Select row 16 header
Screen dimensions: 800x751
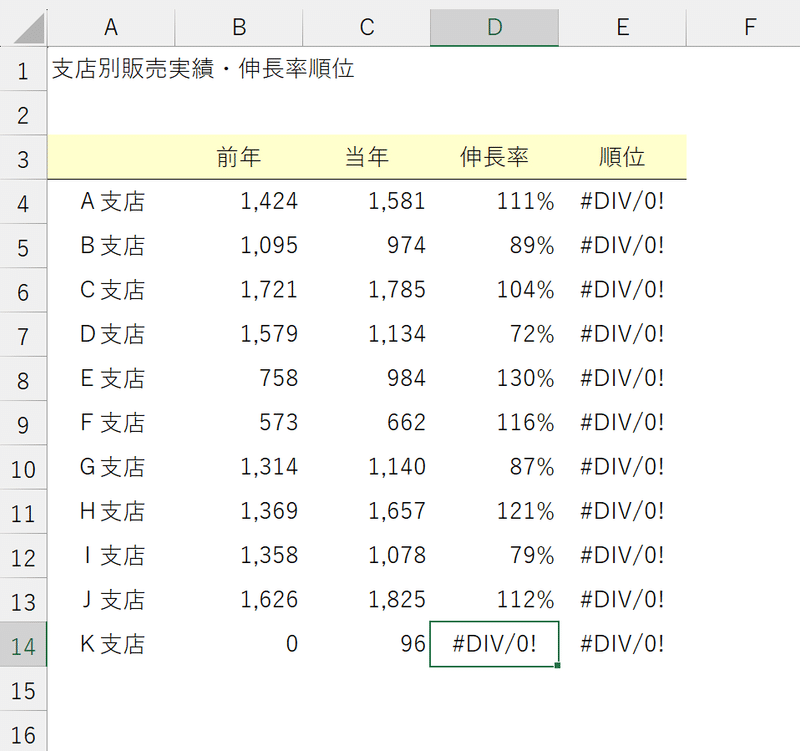(x=23, y=733)
